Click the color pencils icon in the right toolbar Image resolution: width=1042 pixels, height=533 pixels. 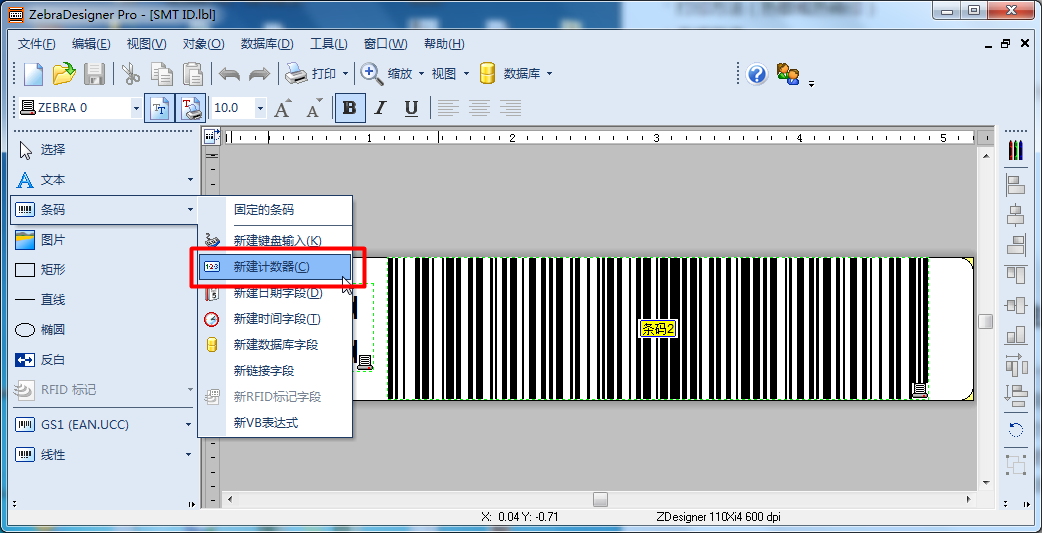(x=1016, y=150)
